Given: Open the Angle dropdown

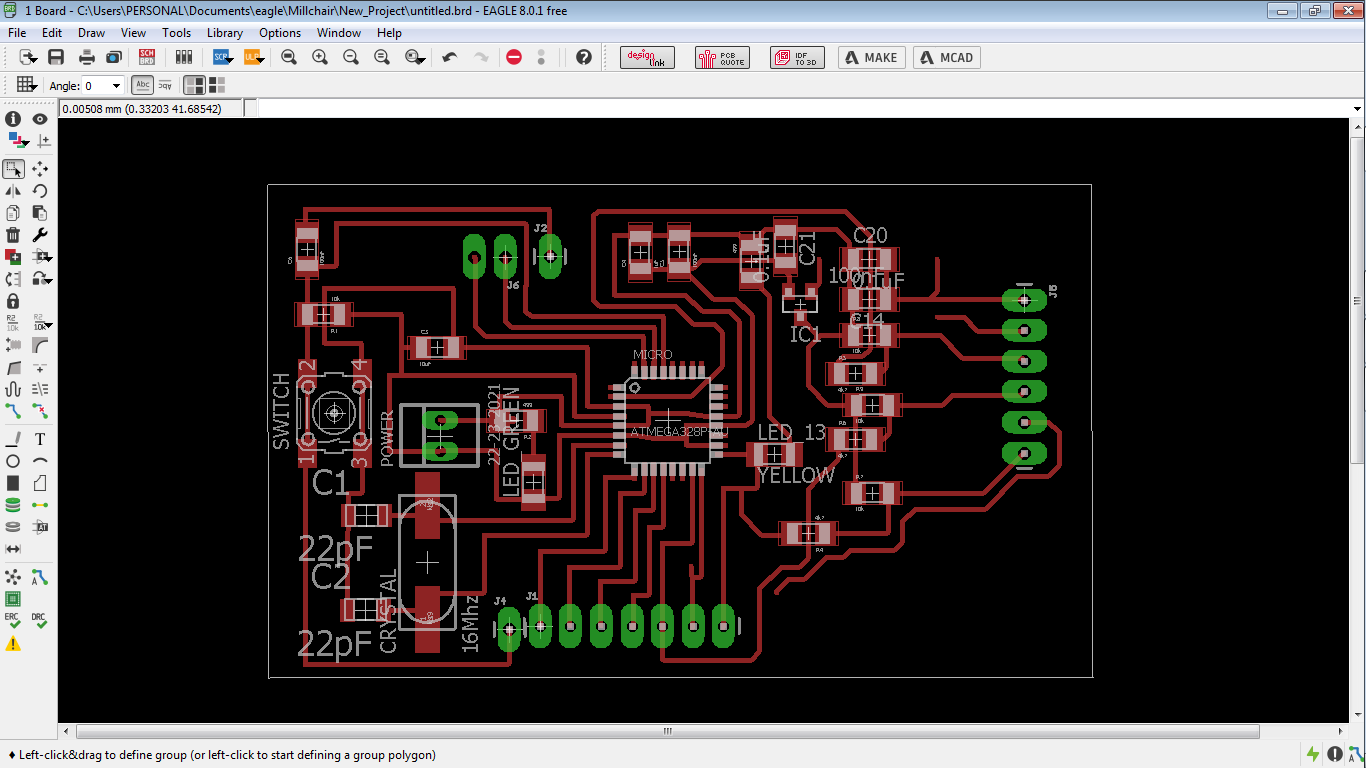Looking at the screenshot, I should point(116,86).
